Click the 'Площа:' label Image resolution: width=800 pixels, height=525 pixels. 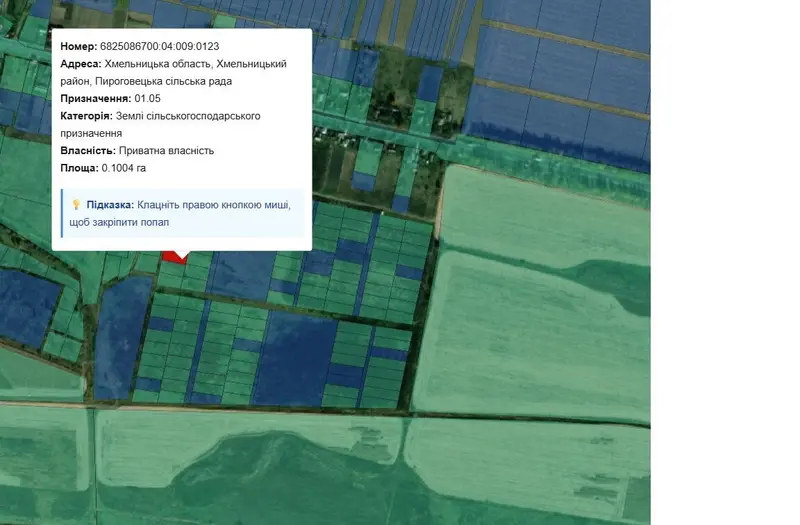79,168
